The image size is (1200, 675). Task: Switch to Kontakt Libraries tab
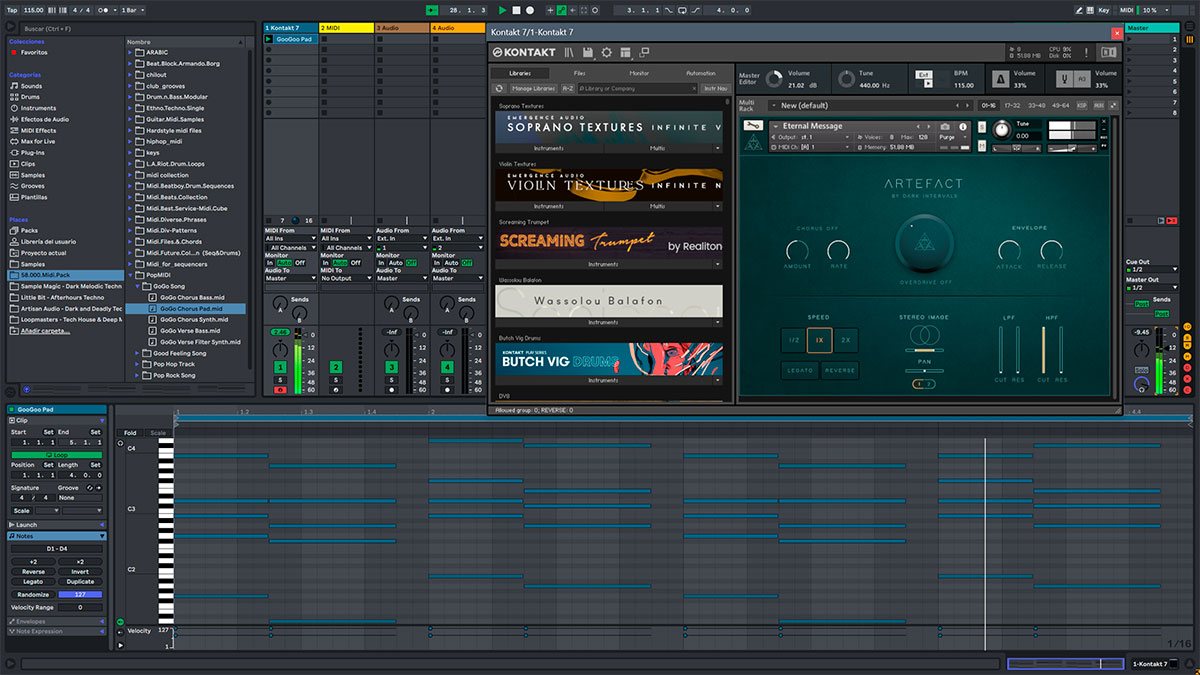pyautogui.click(x=520, y=73)
